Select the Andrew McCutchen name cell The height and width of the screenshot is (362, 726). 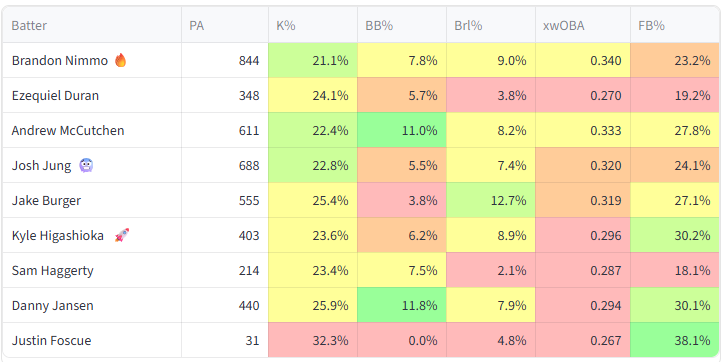pyautogui.click(x=92, y=131)
